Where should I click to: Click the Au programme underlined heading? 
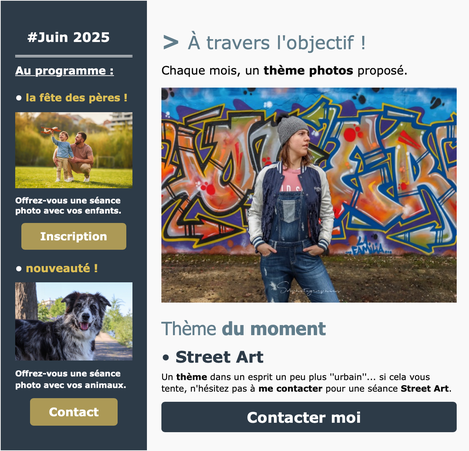tap(64, 71)
